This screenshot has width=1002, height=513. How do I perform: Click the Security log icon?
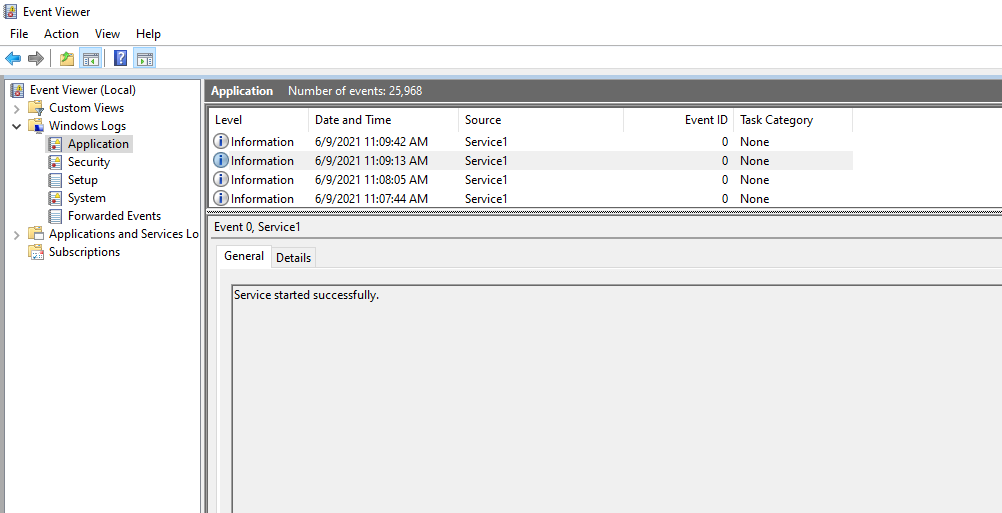click(x=56, y=162)
